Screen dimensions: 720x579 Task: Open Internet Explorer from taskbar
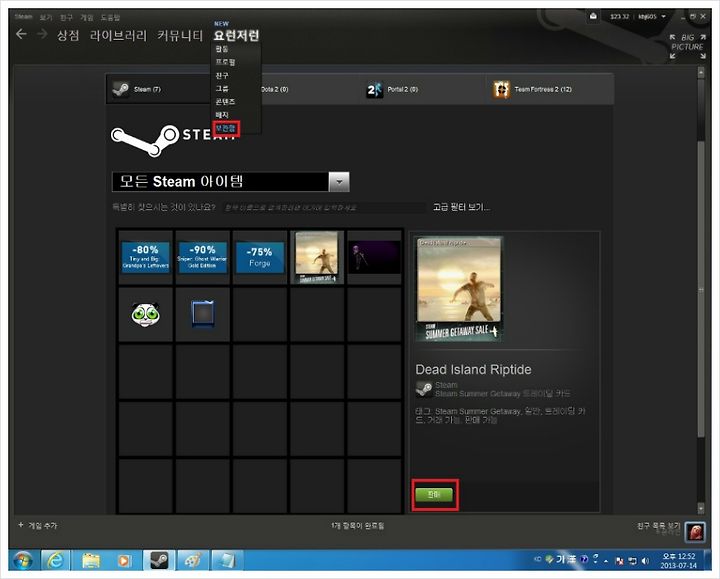click(x=55, y=560)
